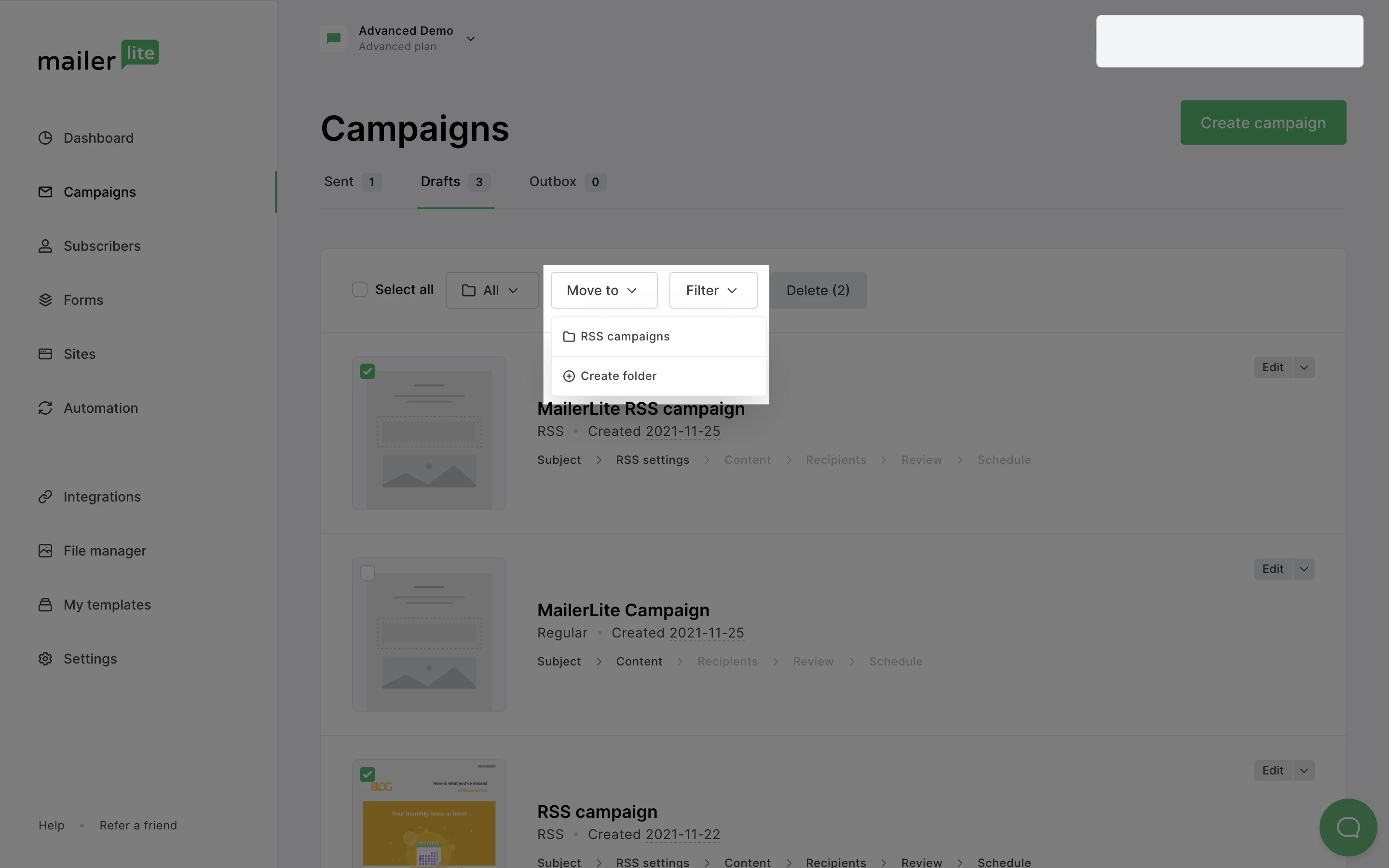Switch to the Drafts tab

[455, 182]
